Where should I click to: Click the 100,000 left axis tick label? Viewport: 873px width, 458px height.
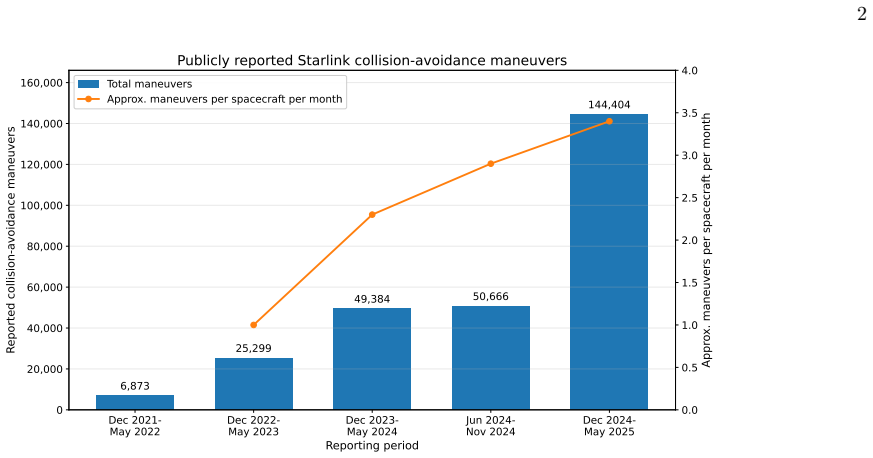[x=41, y=205]
